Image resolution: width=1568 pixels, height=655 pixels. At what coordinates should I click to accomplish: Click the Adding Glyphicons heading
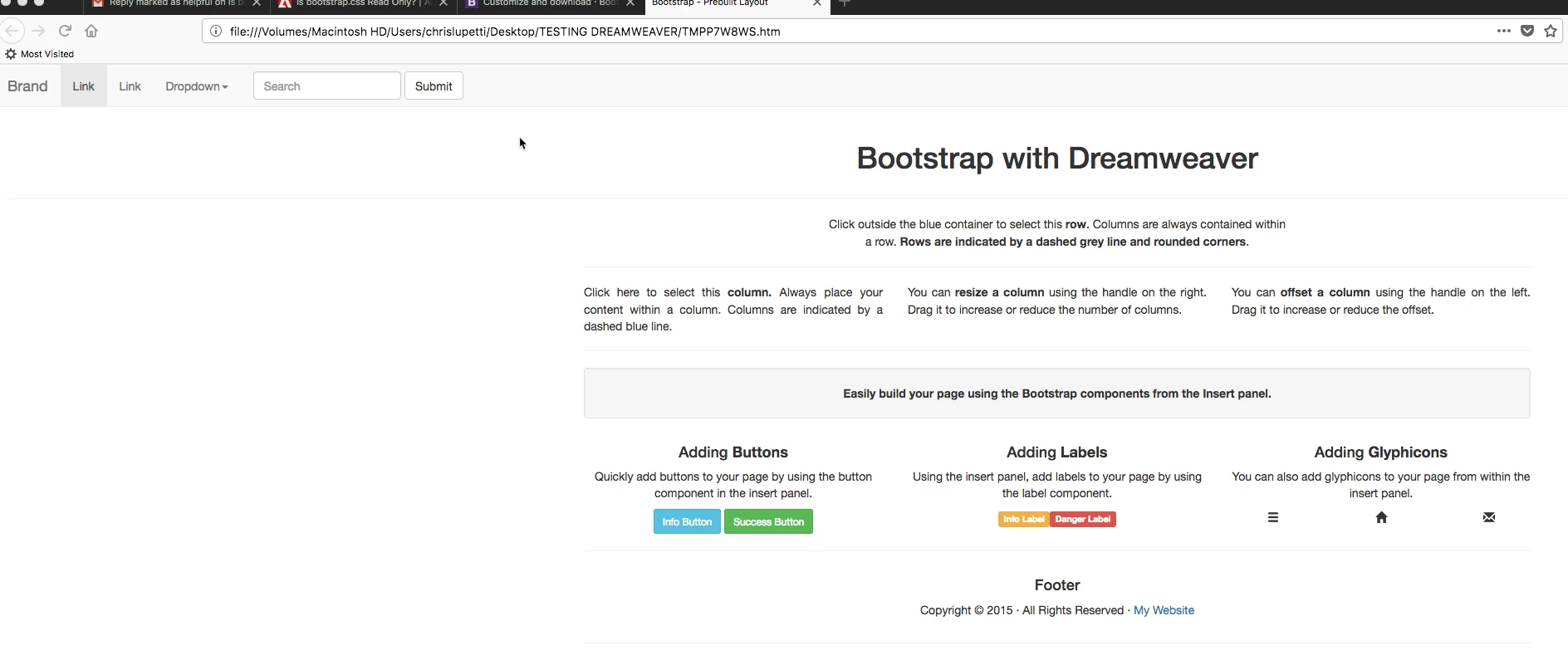pyautogui.click(x=1380, y=452)
